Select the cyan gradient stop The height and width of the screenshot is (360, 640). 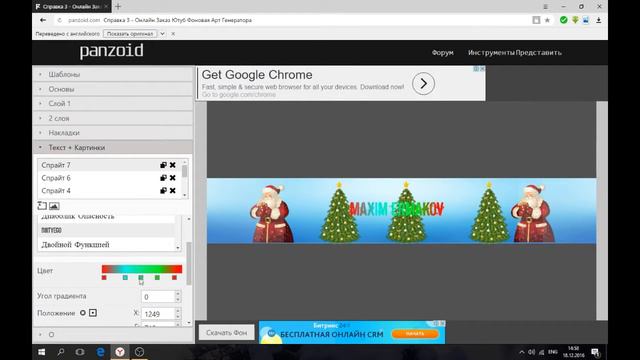point(125,278)
